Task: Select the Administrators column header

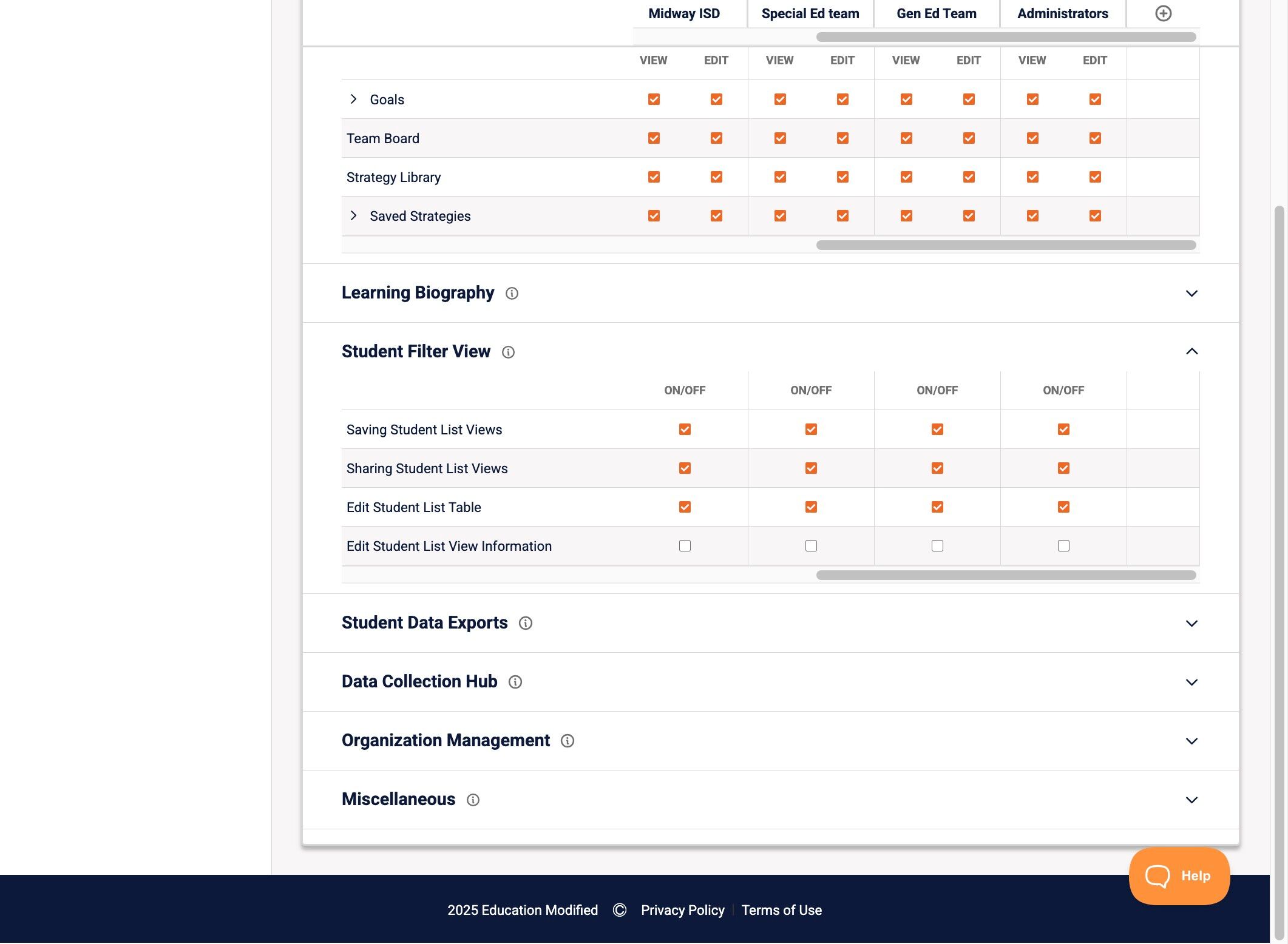Action: 1063,13
